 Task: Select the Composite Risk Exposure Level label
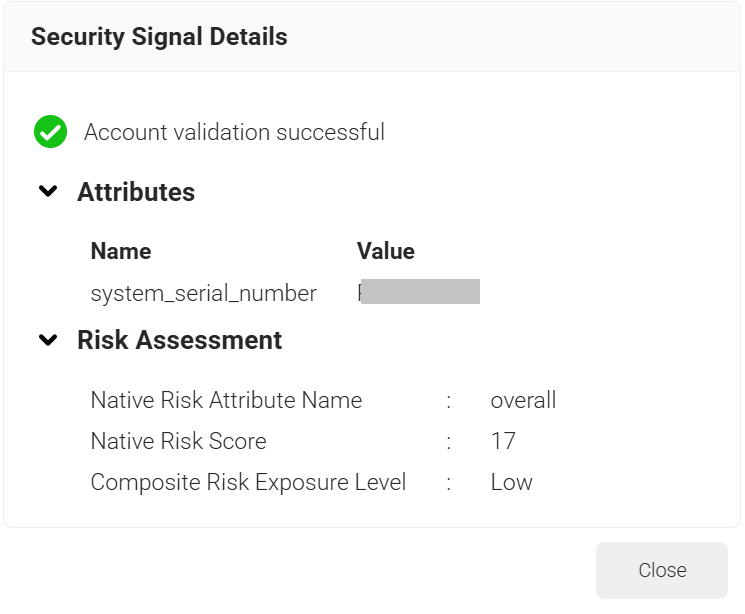(x=248, y=482)
